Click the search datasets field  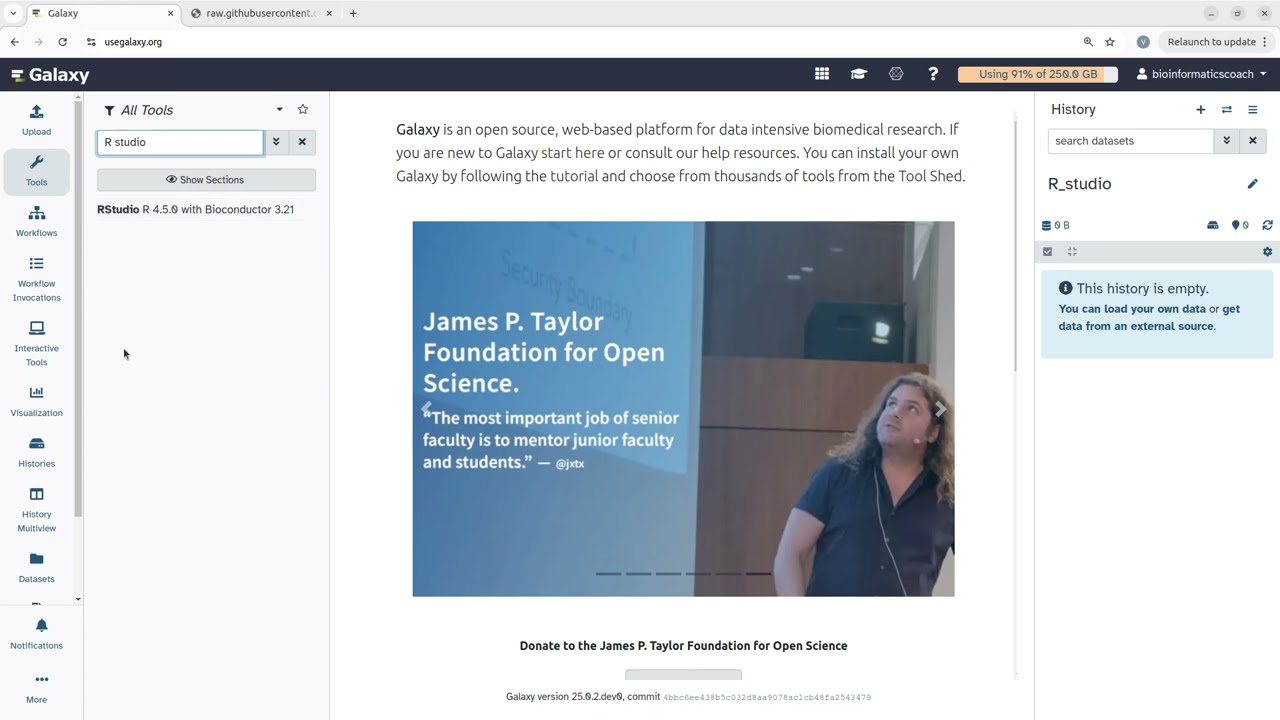(x=1130, y=141)
